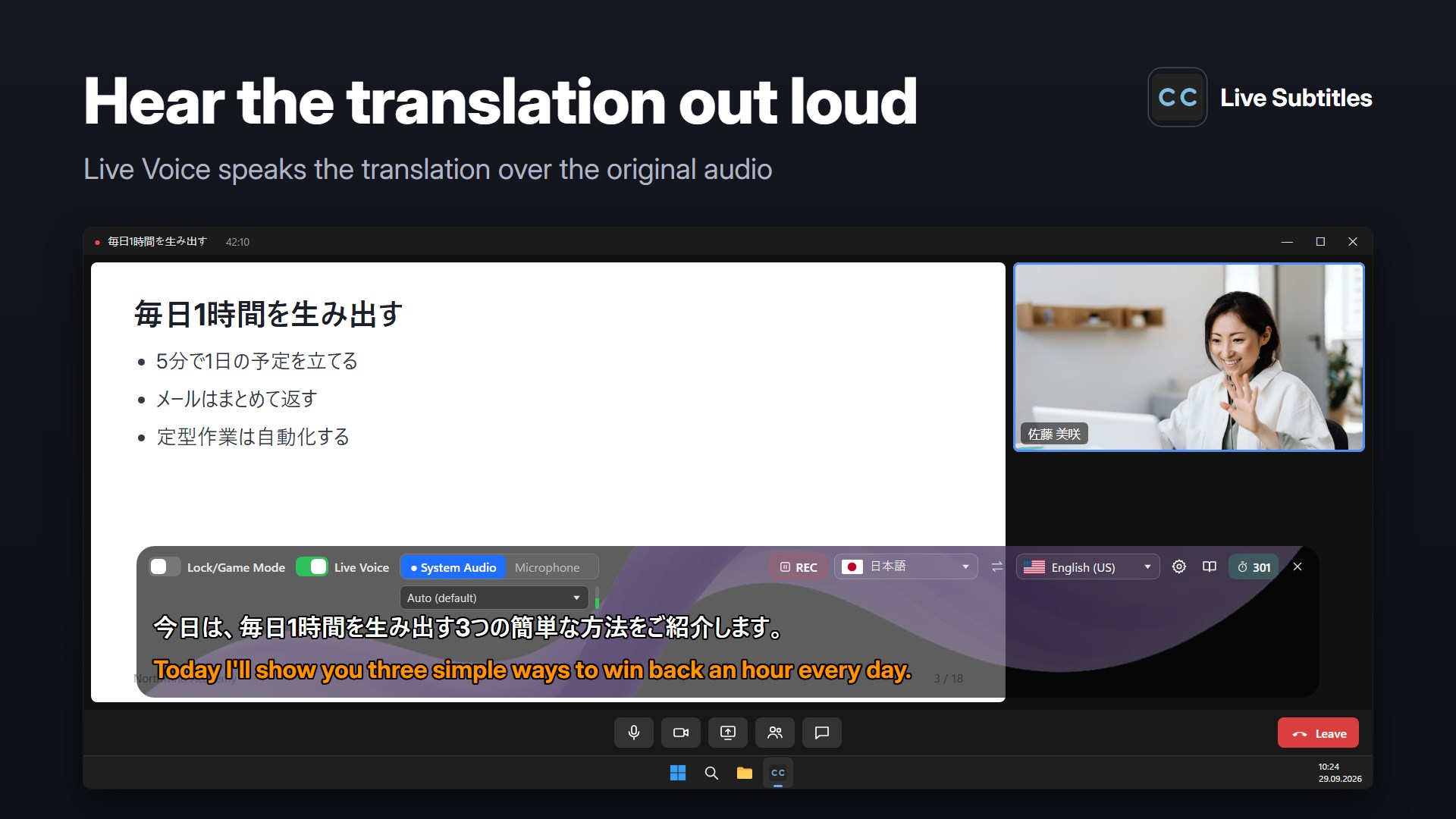The height and width of the screenshot is (819, 1456).
Task: Open the chat bubble icon
Action: tap(821, 733)
